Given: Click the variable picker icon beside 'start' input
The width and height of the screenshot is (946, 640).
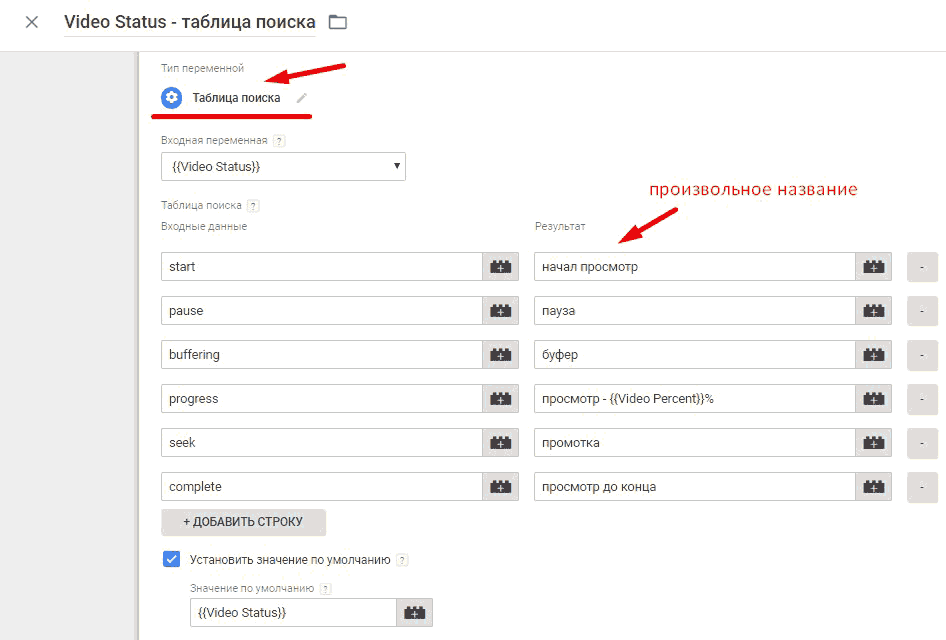Looking at the screenshot, I should pyautogui.click(x=501, y=267).
